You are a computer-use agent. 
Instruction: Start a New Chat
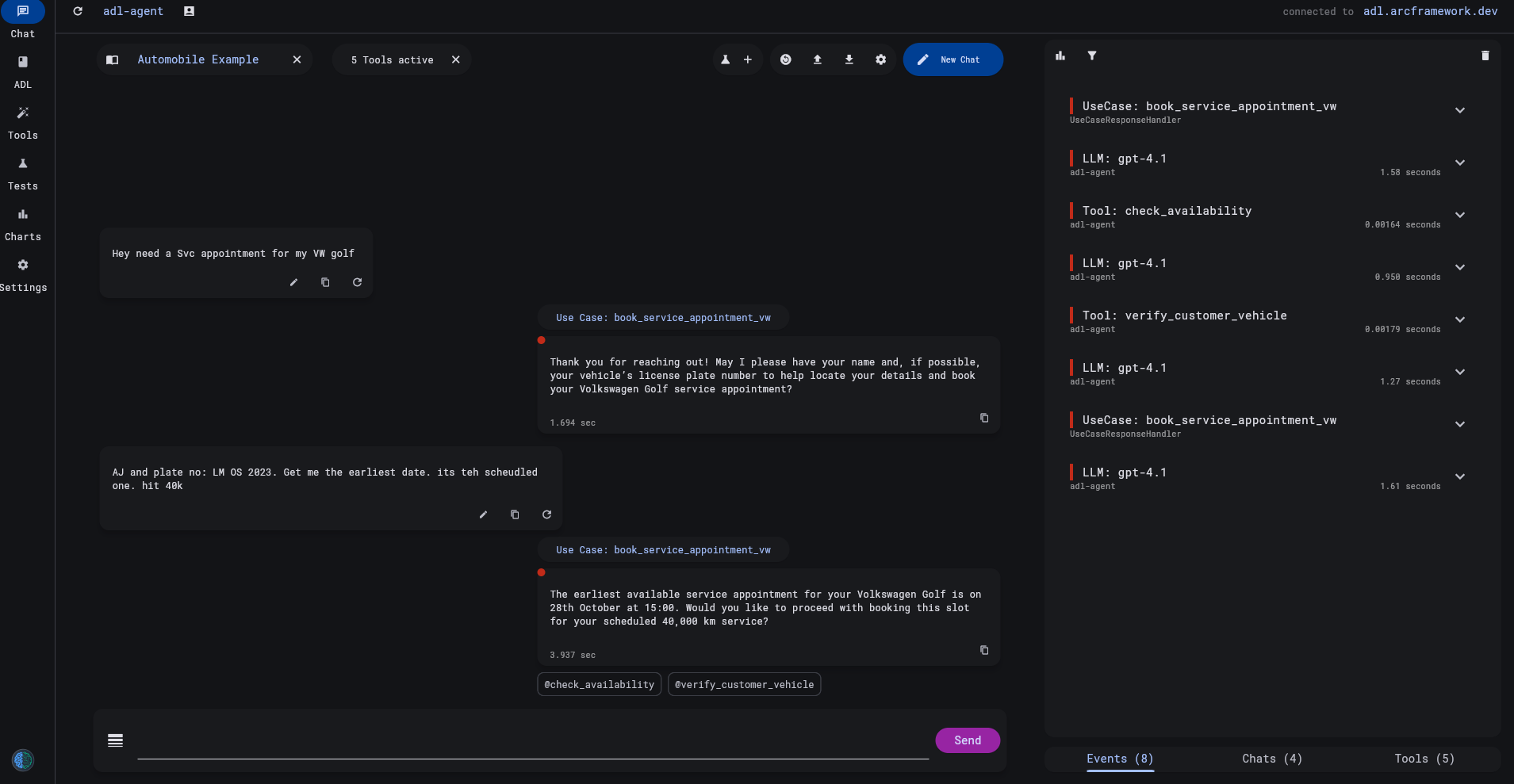pos(952,59)
